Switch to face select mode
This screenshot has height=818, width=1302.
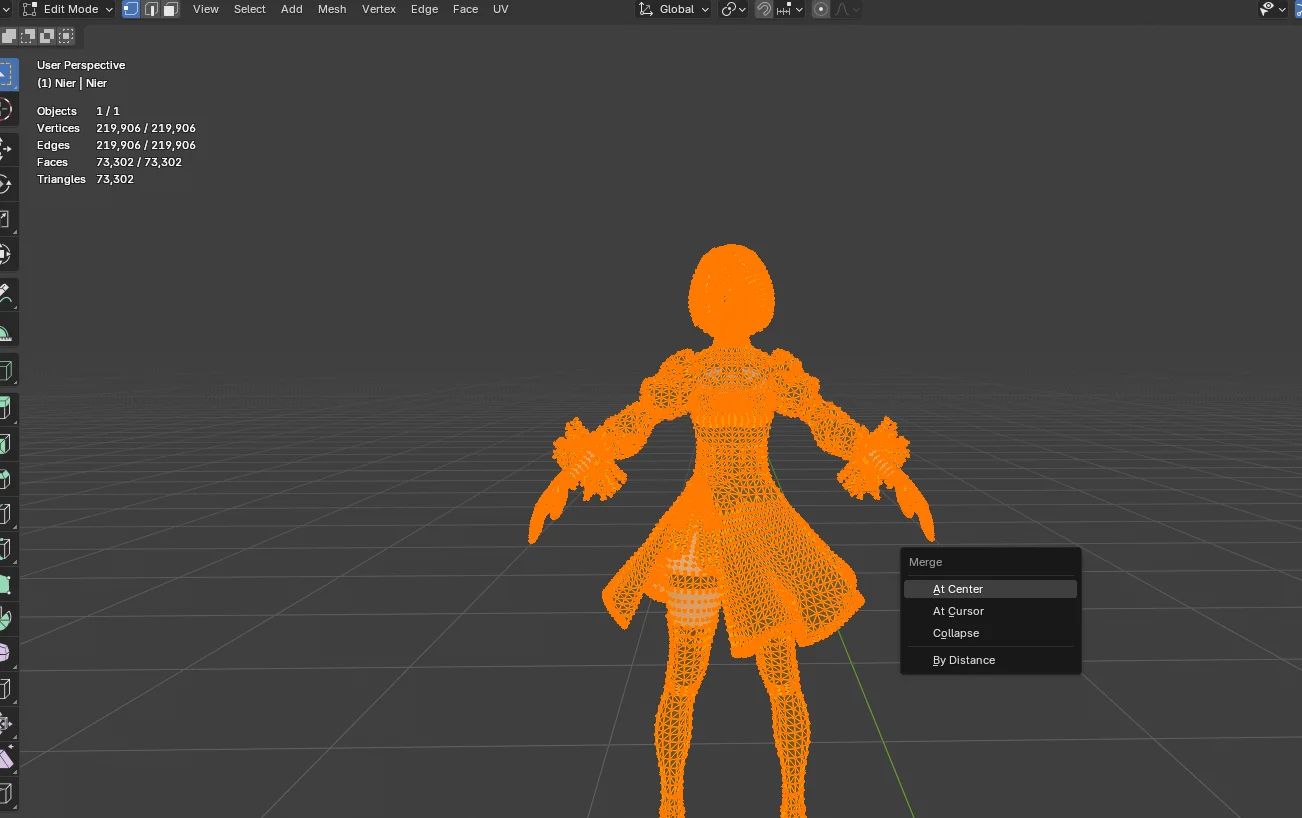tap(170, 9)
